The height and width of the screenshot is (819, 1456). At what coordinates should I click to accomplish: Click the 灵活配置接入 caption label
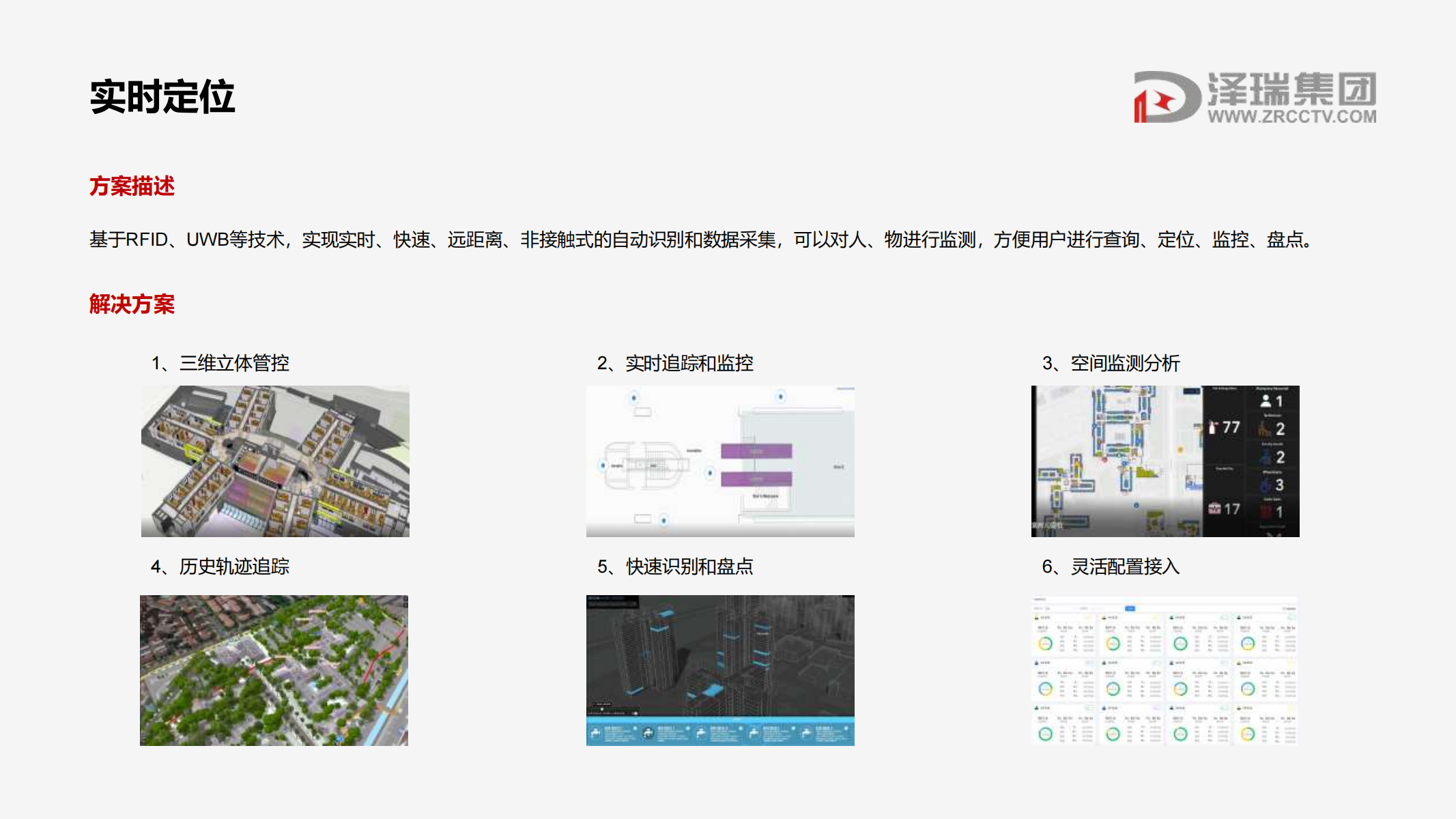(x=1125, y=566)
